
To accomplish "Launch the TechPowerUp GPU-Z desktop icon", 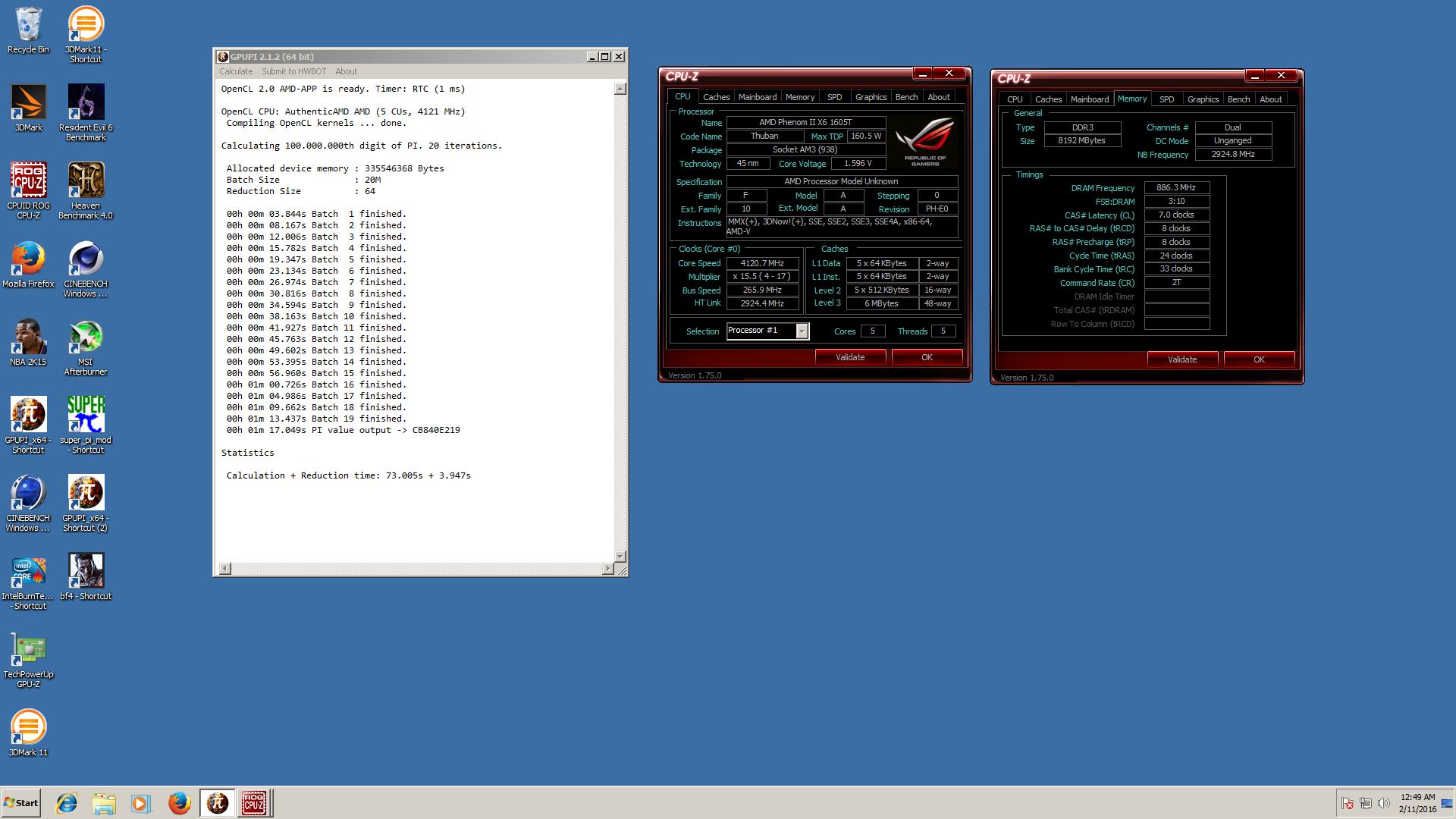I will coord(28,660).
